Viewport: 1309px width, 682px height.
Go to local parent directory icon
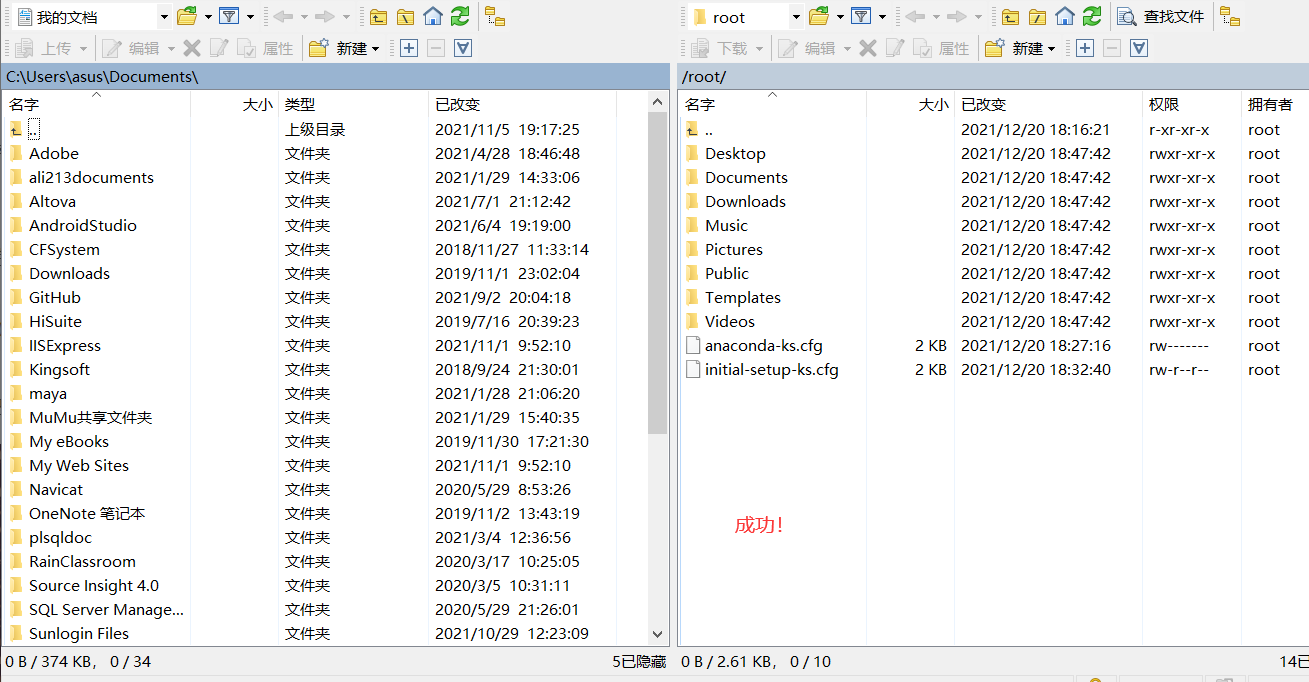pyautogui.click(x=378, y=16)
